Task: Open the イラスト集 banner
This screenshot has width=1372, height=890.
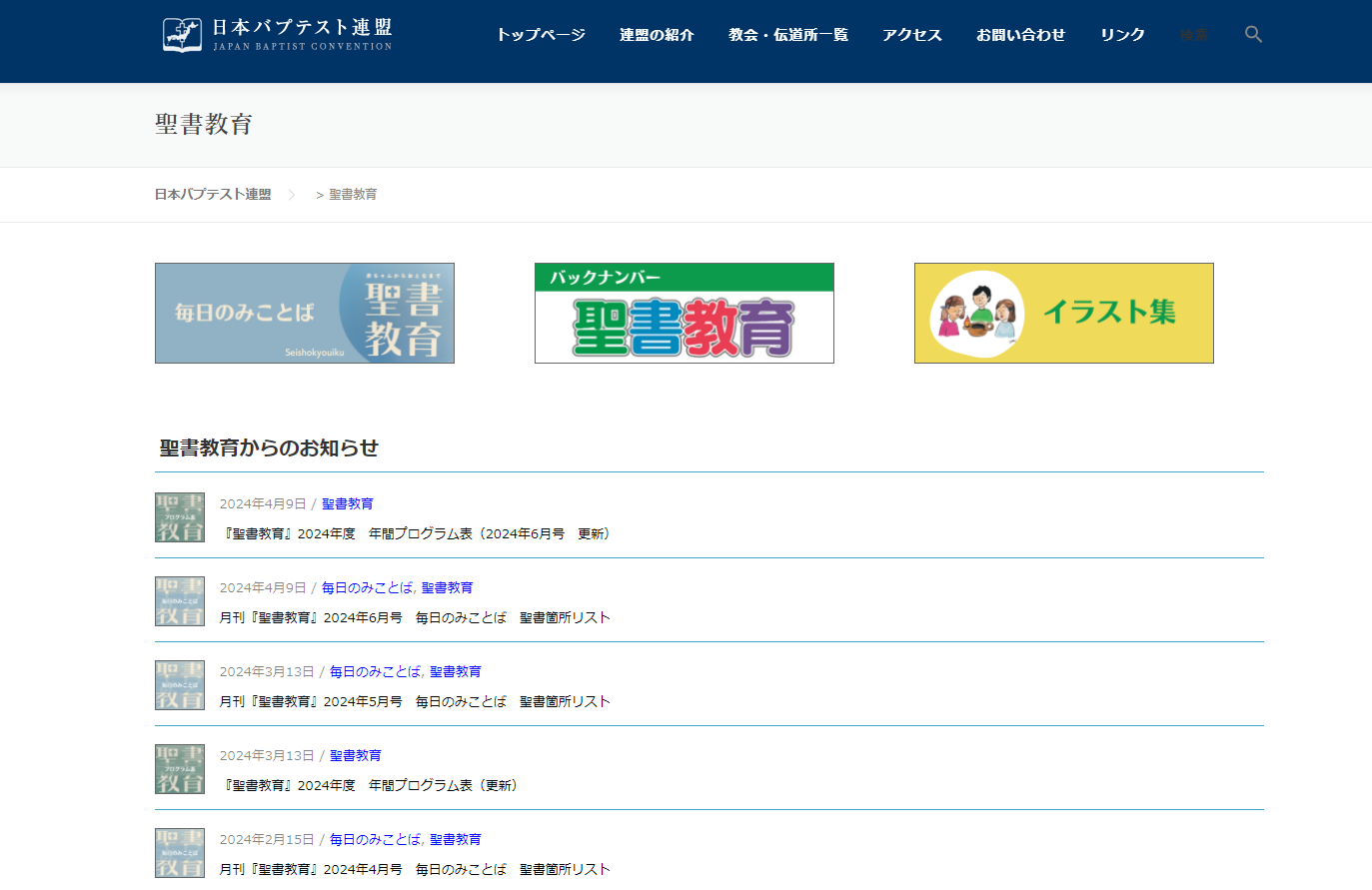Action: pyautogui.click(x=1064, y=313)
